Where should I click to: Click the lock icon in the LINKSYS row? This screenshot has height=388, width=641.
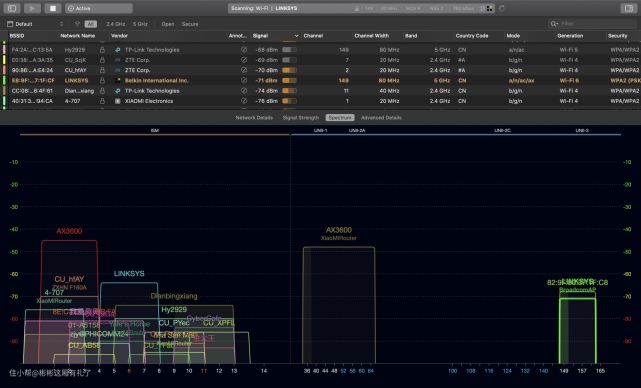102,81
